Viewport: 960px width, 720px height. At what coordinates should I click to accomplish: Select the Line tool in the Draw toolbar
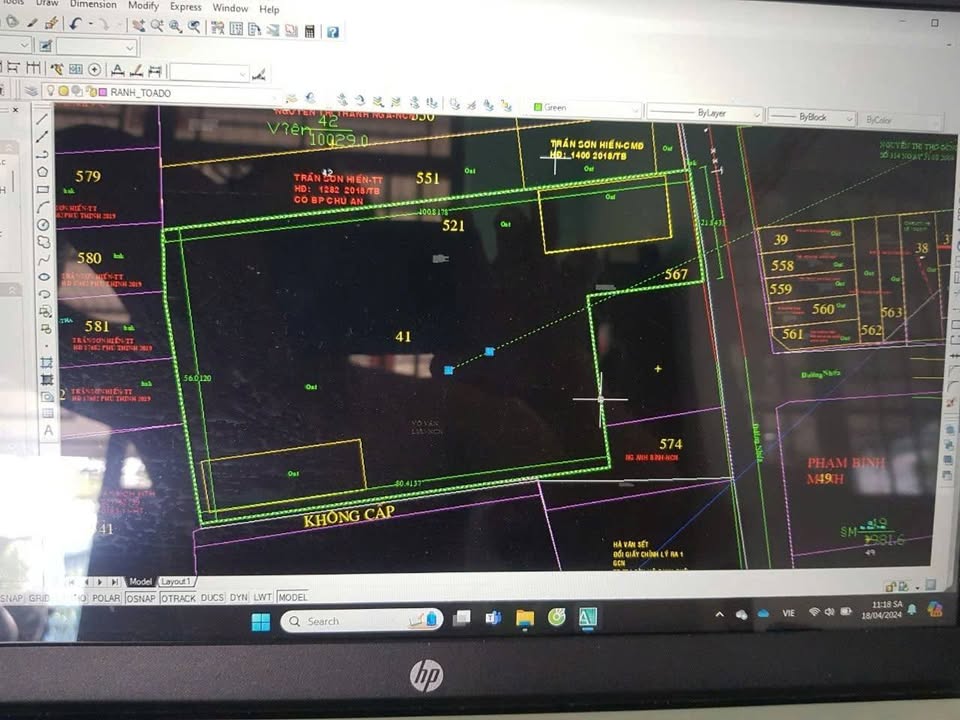coord(42,118)
